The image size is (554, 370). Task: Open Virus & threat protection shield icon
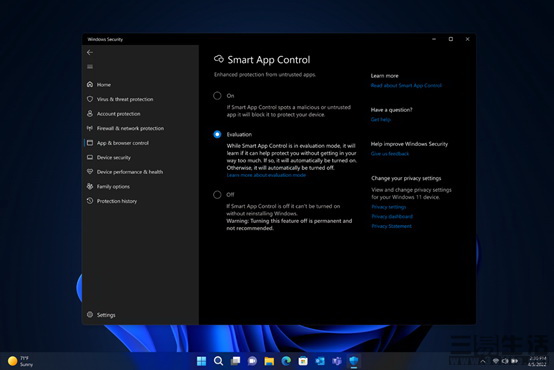[x=90, y=99]
